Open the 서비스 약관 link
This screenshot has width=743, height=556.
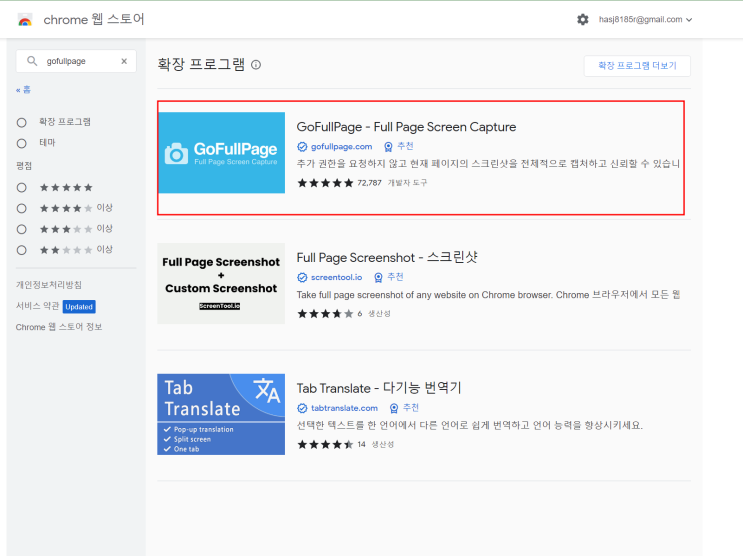click(37, 306)
